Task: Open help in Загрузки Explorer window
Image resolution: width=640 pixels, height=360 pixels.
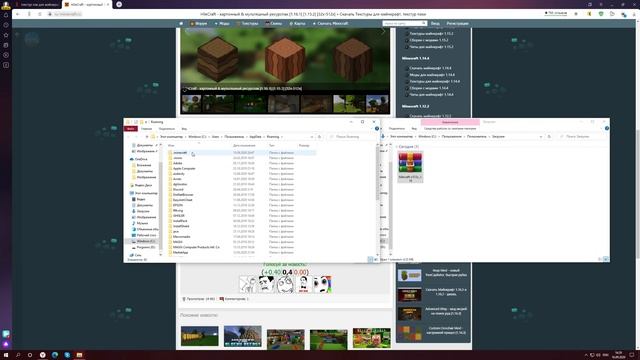Action: pyautogui.click(x=607, y=128)
